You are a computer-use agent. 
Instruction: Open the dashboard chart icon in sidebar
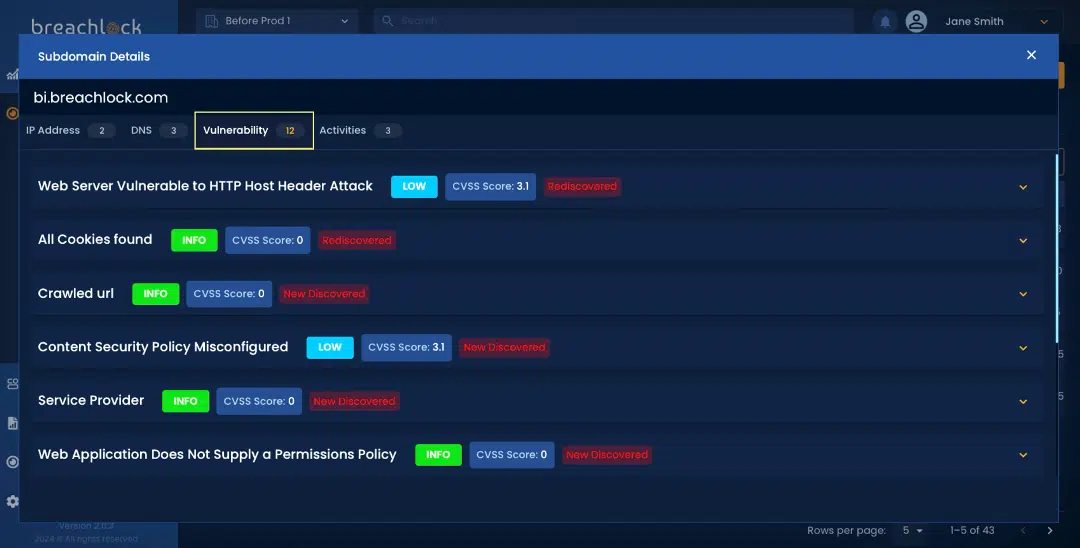coord(12,74)
